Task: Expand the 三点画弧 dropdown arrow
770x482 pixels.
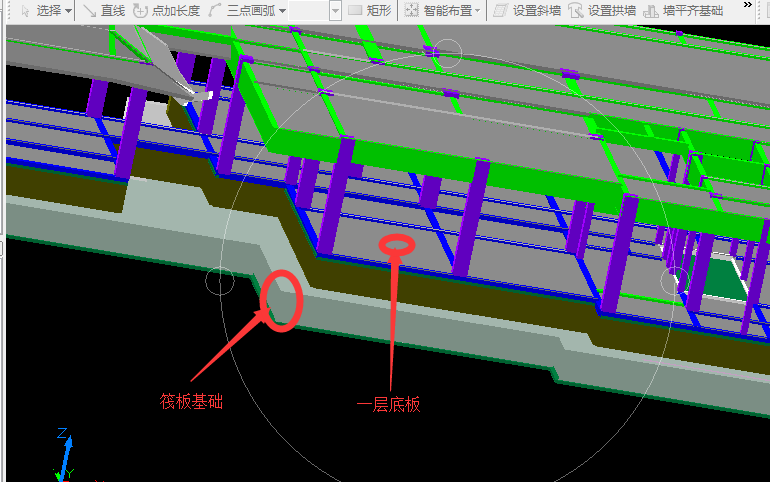Action: tap(282, 11)
